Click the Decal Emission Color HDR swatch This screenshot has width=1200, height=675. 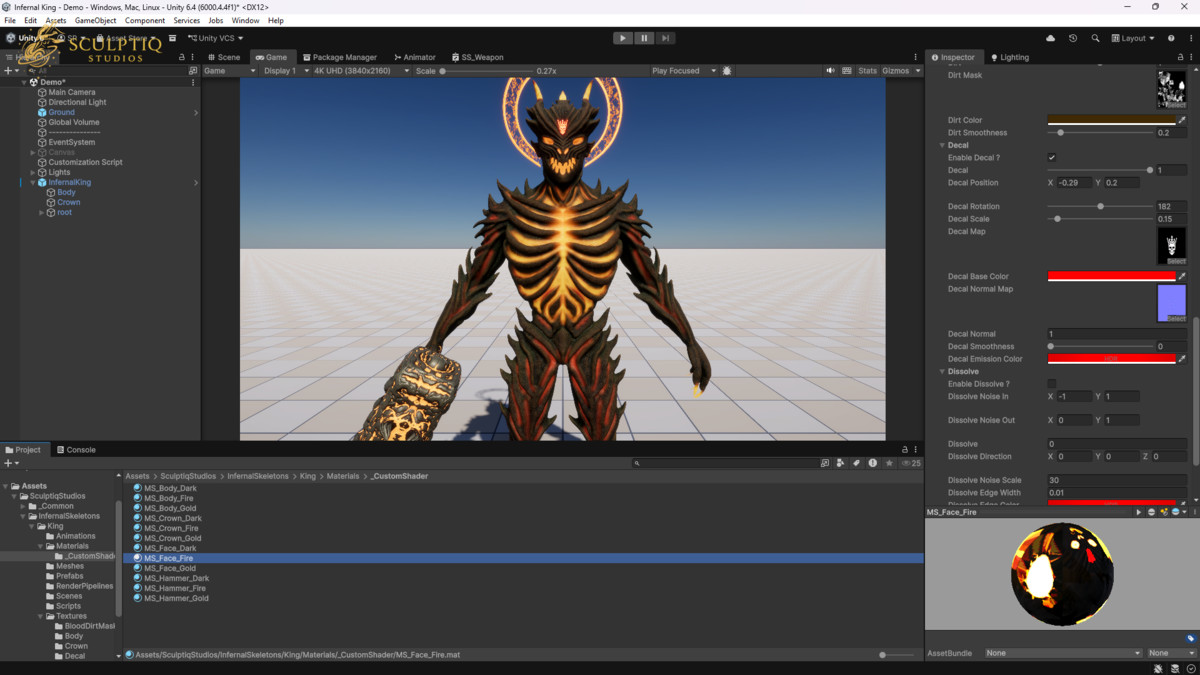(1111, 359)
